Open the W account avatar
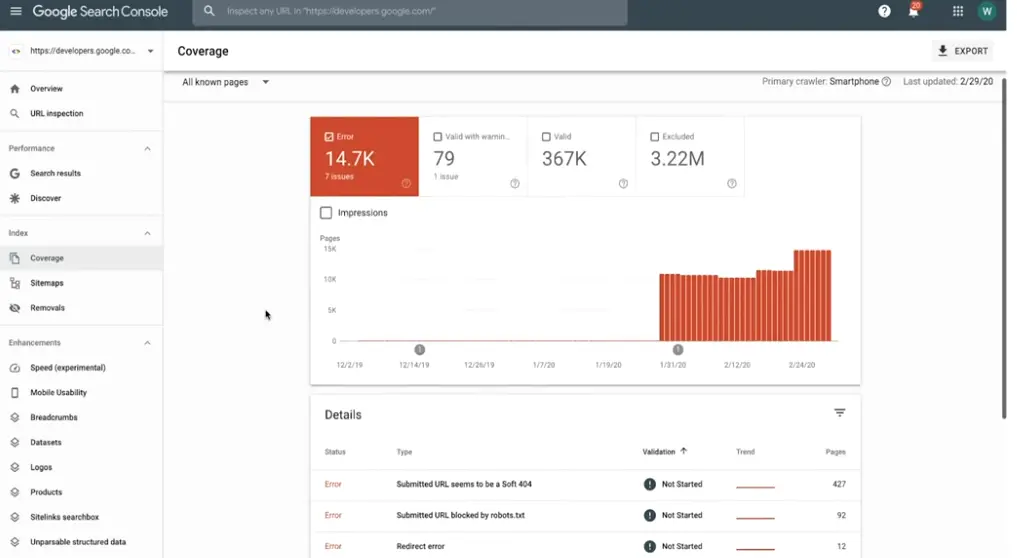The height and width of the screenshot is (558, 1017). tap(987, 11)
